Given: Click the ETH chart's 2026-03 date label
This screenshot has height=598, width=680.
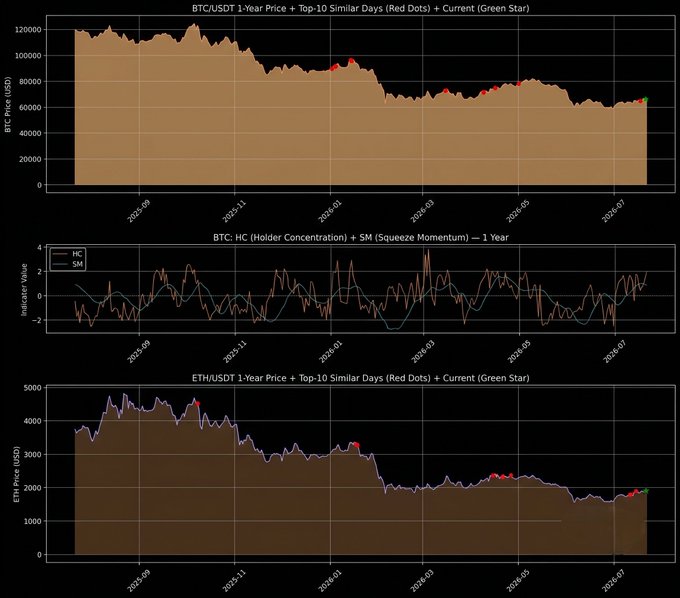Looking at the screenshot, I should coord(422,581).
